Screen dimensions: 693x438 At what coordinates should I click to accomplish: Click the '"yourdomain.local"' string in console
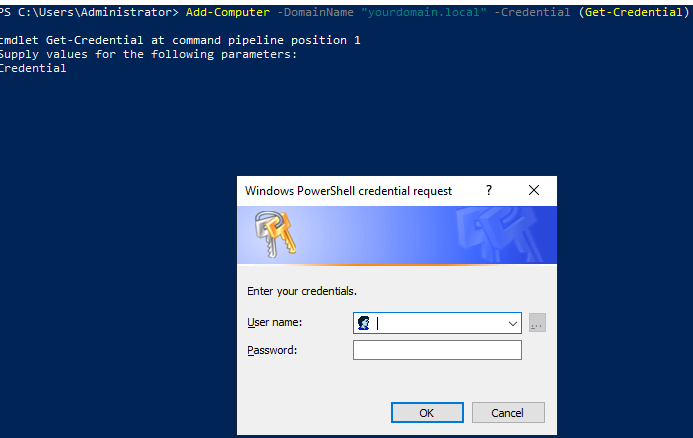(x=423, y=12)
